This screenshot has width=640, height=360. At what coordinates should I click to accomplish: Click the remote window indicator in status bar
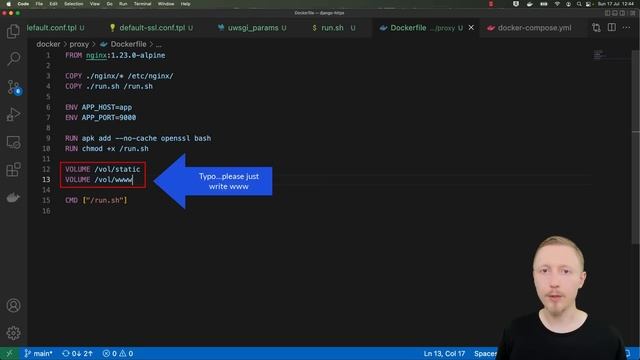(9, 353)
